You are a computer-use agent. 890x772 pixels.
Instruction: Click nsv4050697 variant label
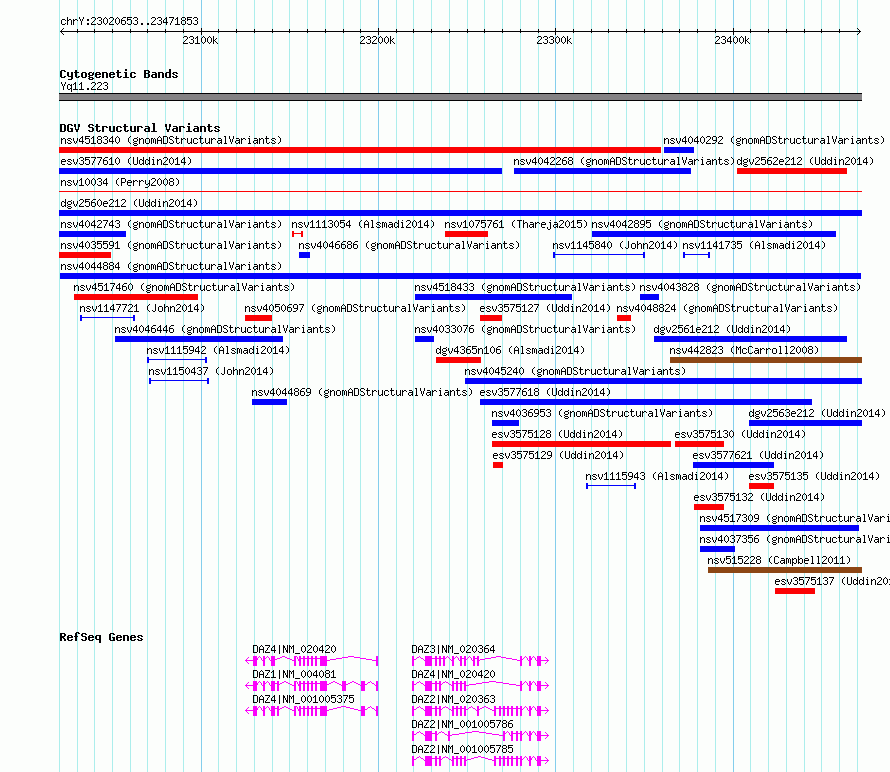tap(355, 308)
